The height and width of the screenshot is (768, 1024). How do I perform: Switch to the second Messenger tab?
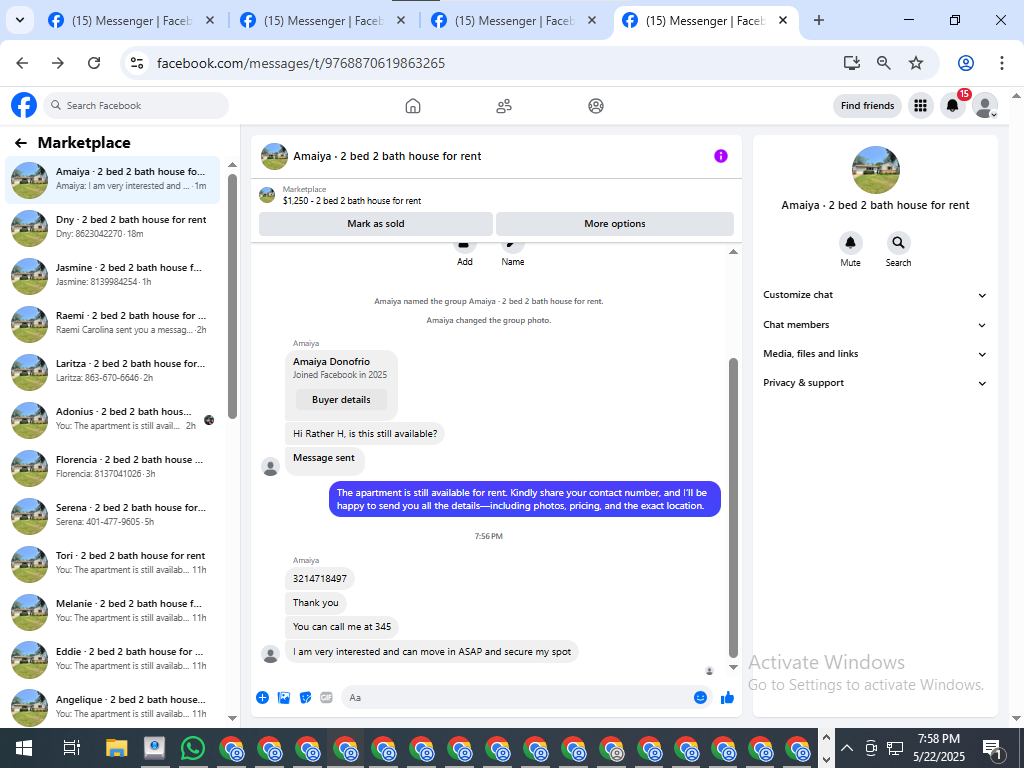[323, 21]
